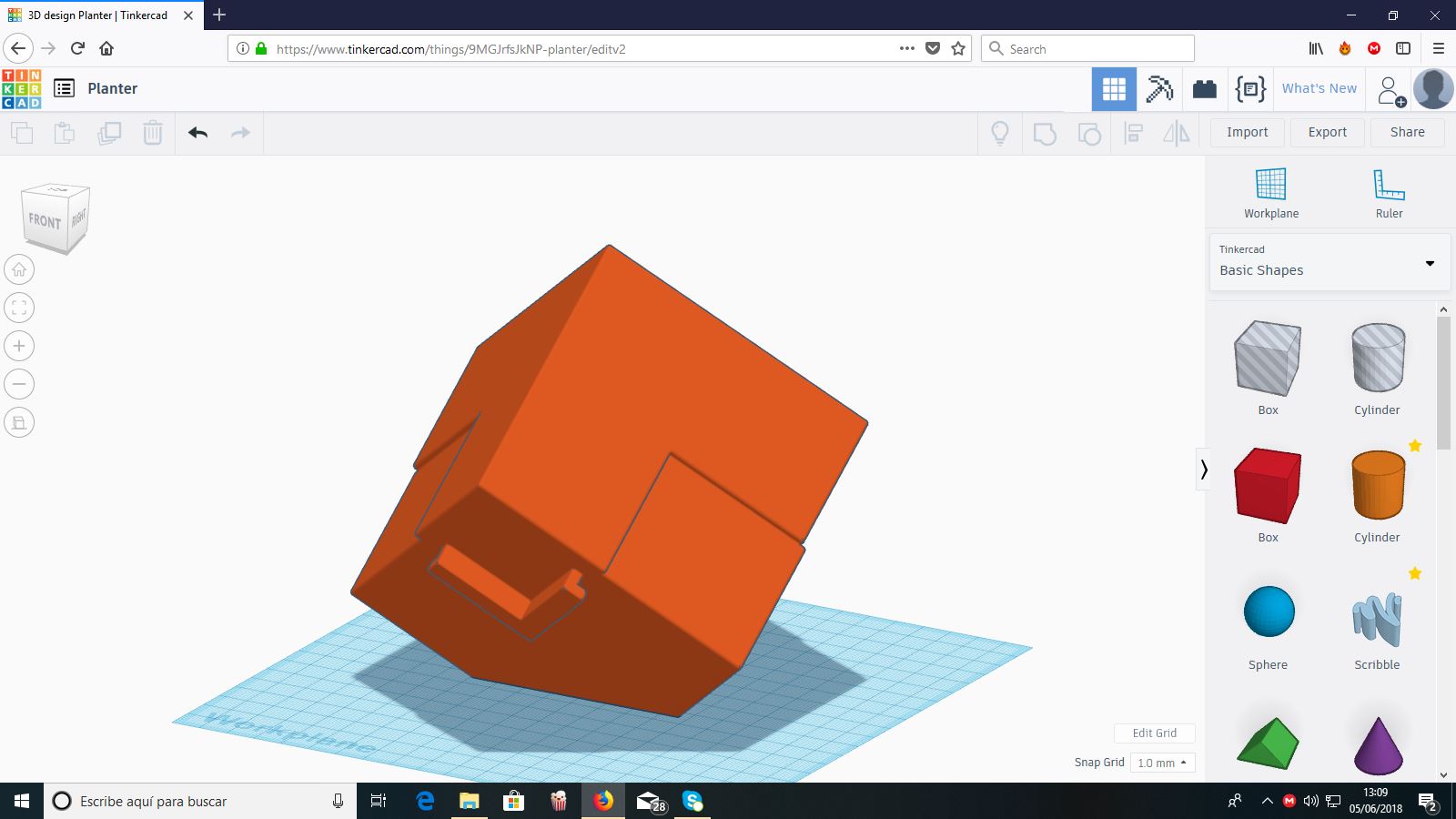Viewport: 1456px width, 819px height.
Task: Click the invite collaborator person icon
Action: (1391, 90)
